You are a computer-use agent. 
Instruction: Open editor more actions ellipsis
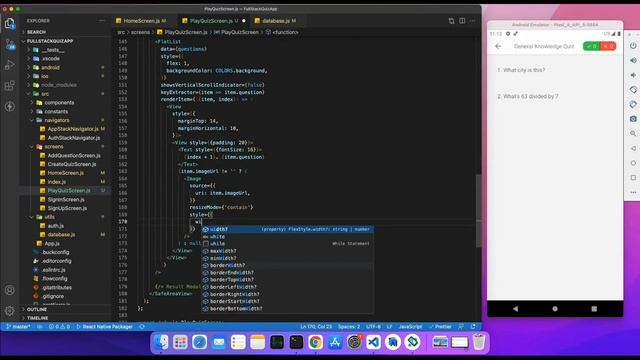pos(473,21)
